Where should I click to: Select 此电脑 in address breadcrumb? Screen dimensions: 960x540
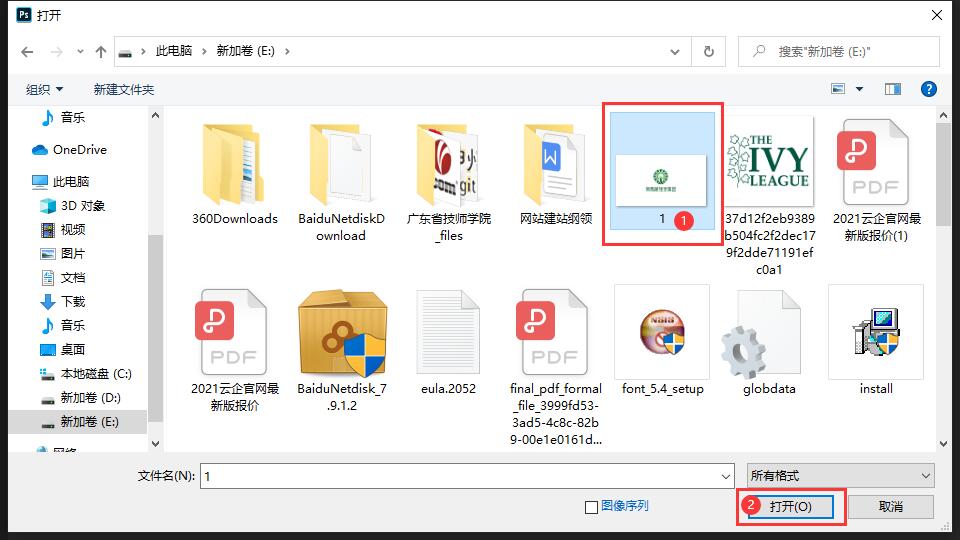[x=174, y=51]
